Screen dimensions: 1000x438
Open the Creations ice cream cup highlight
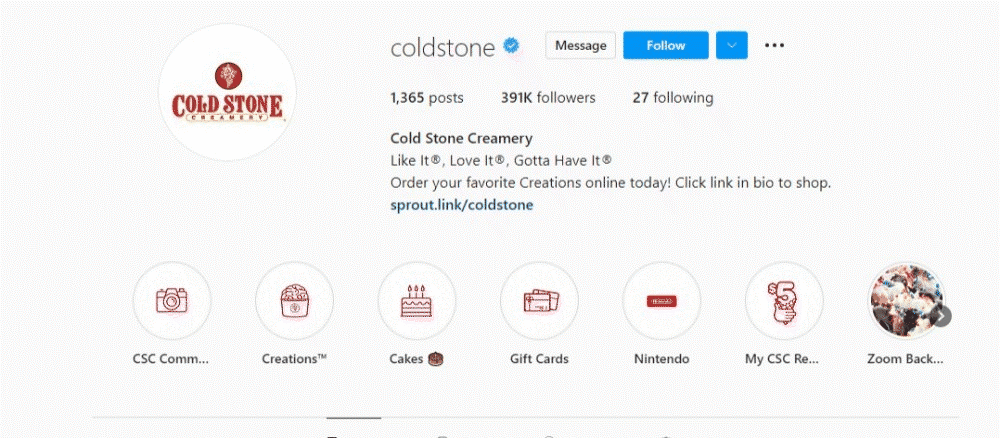pos(294,300)
